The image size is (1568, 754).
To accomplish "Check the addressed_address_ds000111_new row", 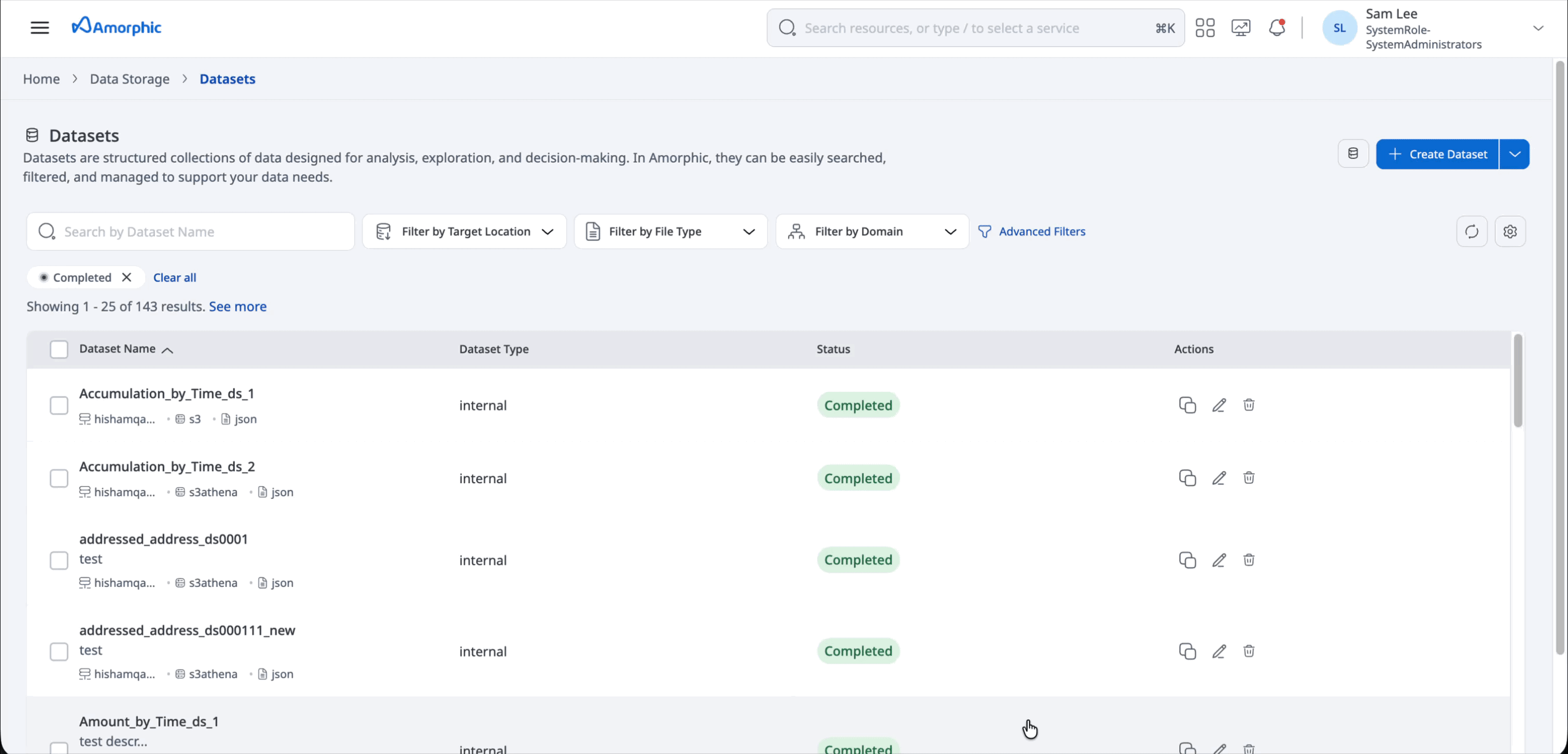I will 59,652.
